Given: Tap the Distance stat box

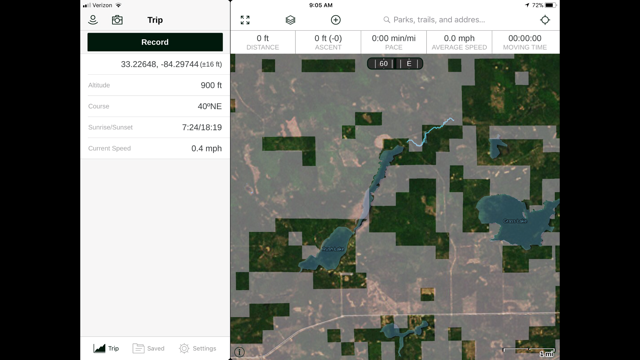Looking at the screenshot, I should [263, 42].
